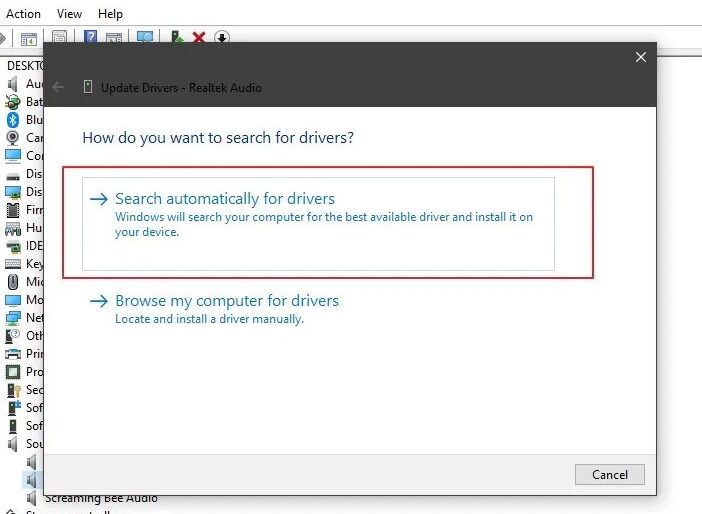702x514 pixels.
Task: Select the Screaming Bee Audio device
Action: tap(101, 498)
